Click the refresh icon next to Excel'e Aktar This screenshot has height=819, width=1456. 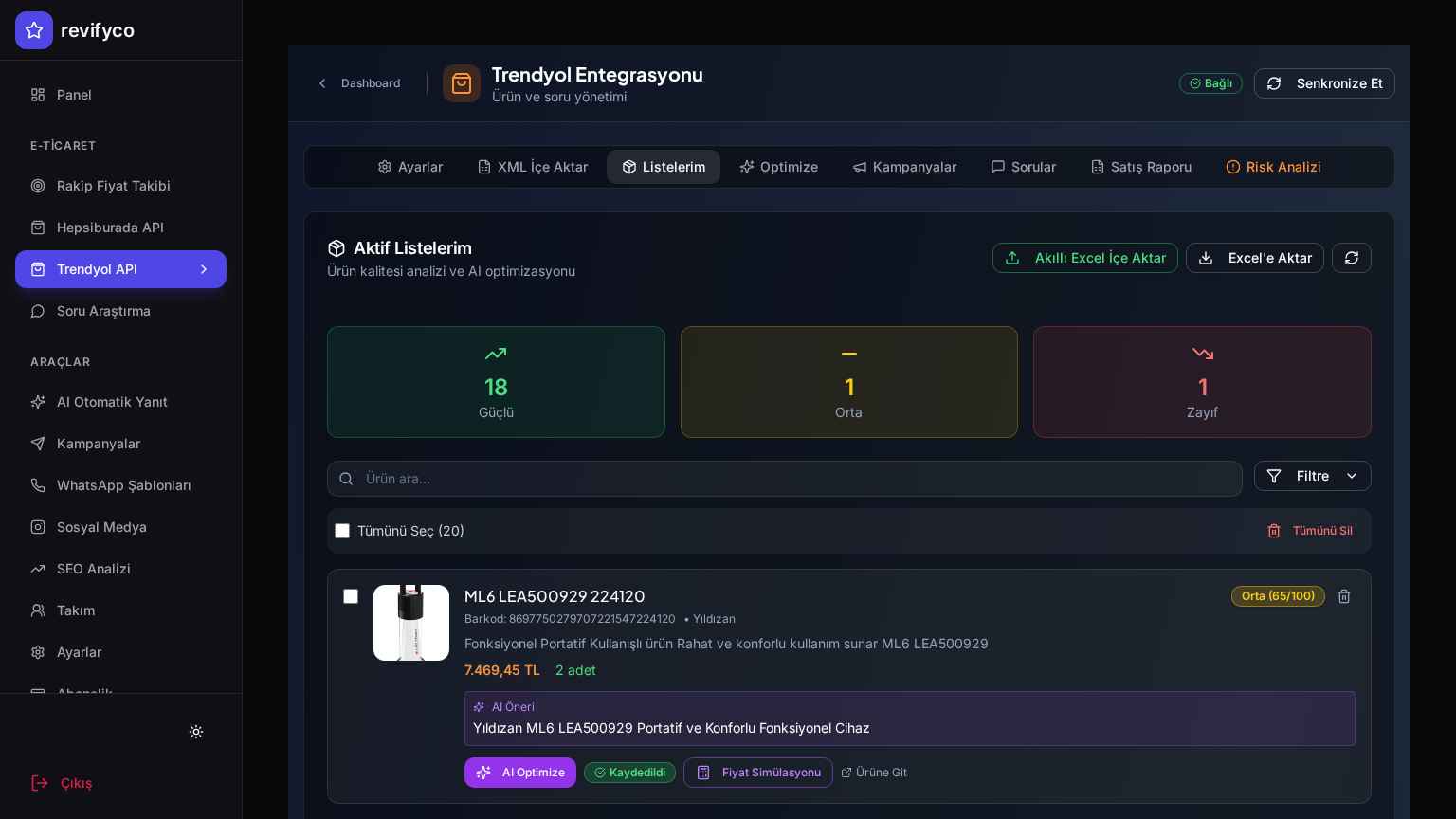pos(1352,258)
